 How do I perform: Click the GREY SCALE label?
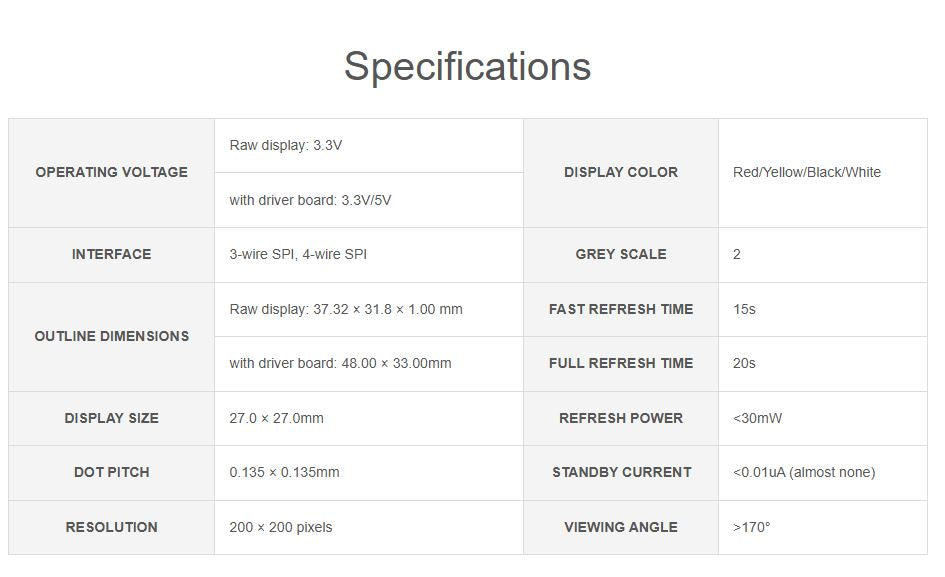(620, 254)
